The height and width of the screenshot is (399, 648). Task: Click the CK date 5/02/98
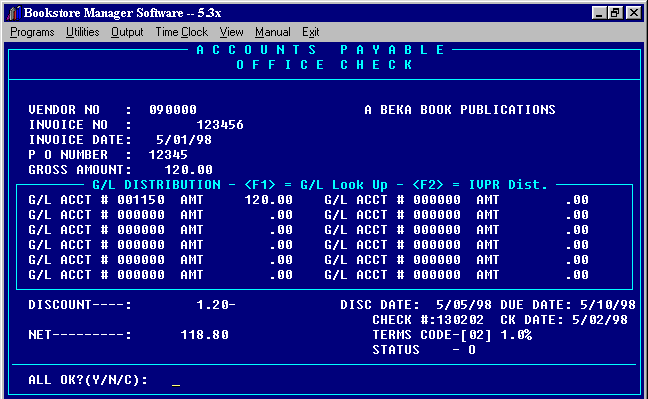[x=600, y=320]
